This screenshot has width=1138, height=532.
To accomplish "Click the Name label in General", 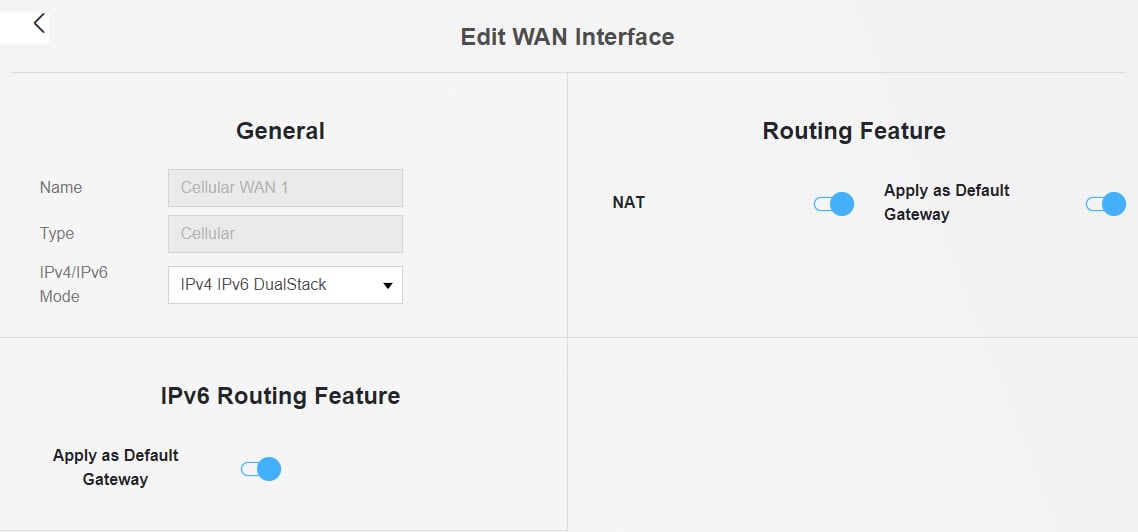I will coord(61,187).
